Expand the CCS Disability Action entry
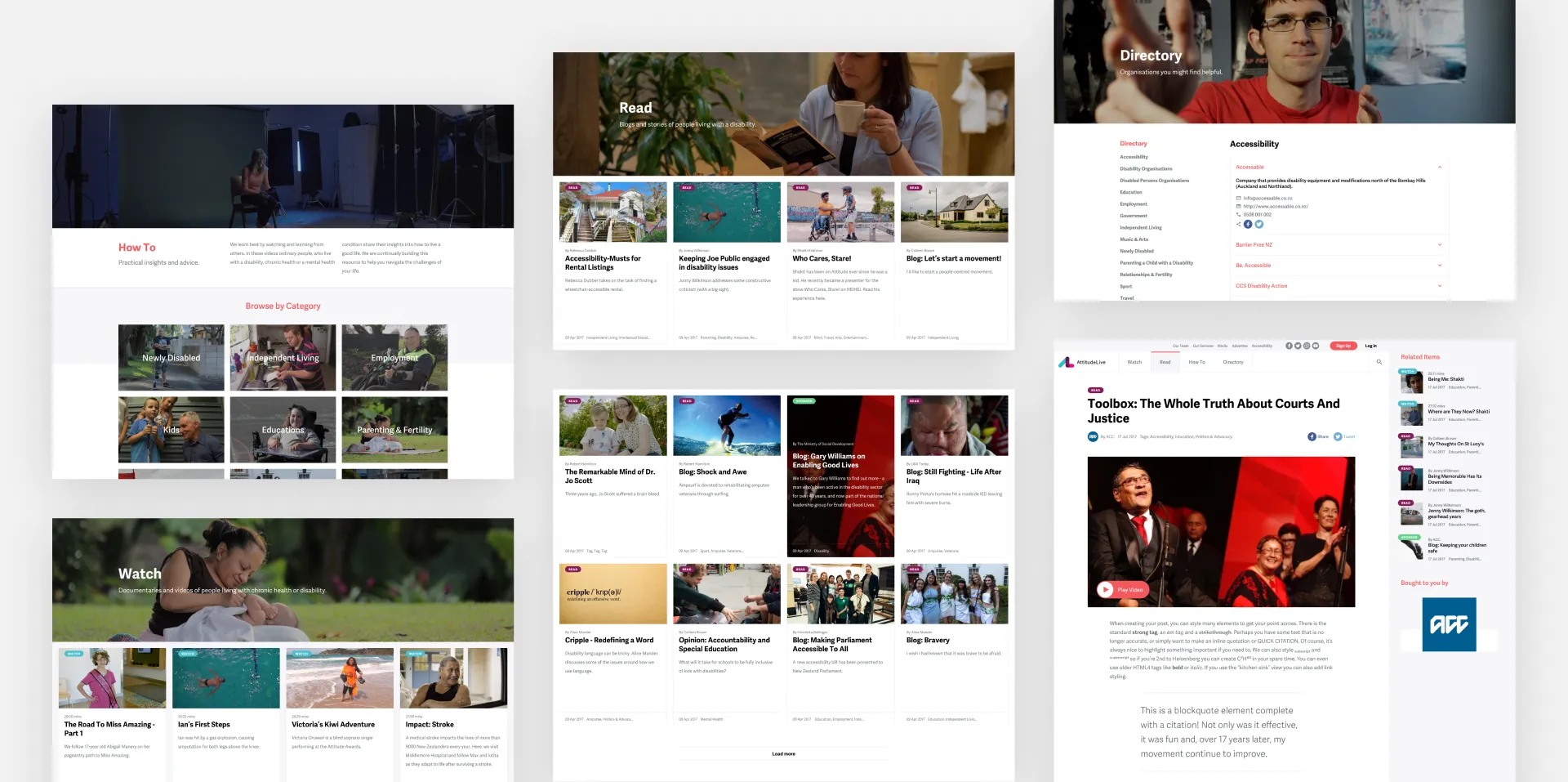 [1440, 285]
